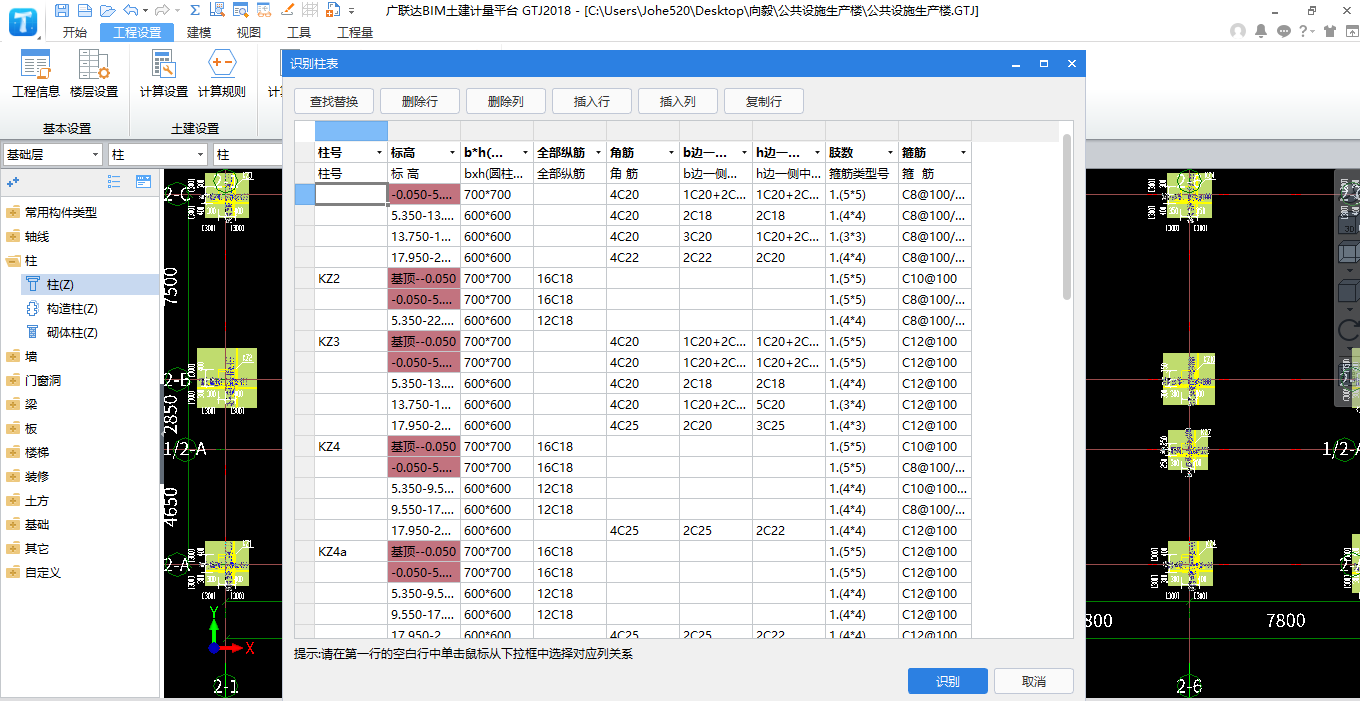Click the T-shirt skin theme icon
Image resolution: width=1360 pixels, height=701 pixels.
[x=1329, y=31]
